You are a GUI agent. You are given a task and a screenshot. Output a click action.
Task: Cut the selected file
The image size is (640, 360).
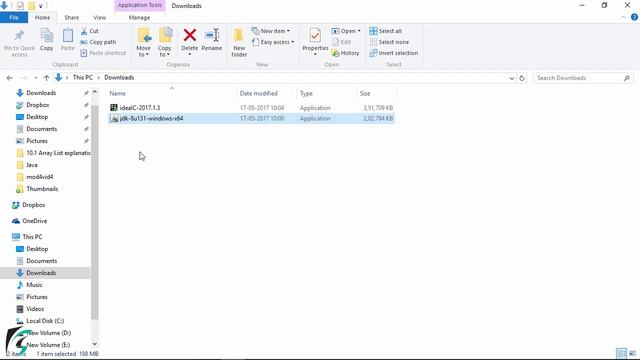90,31
